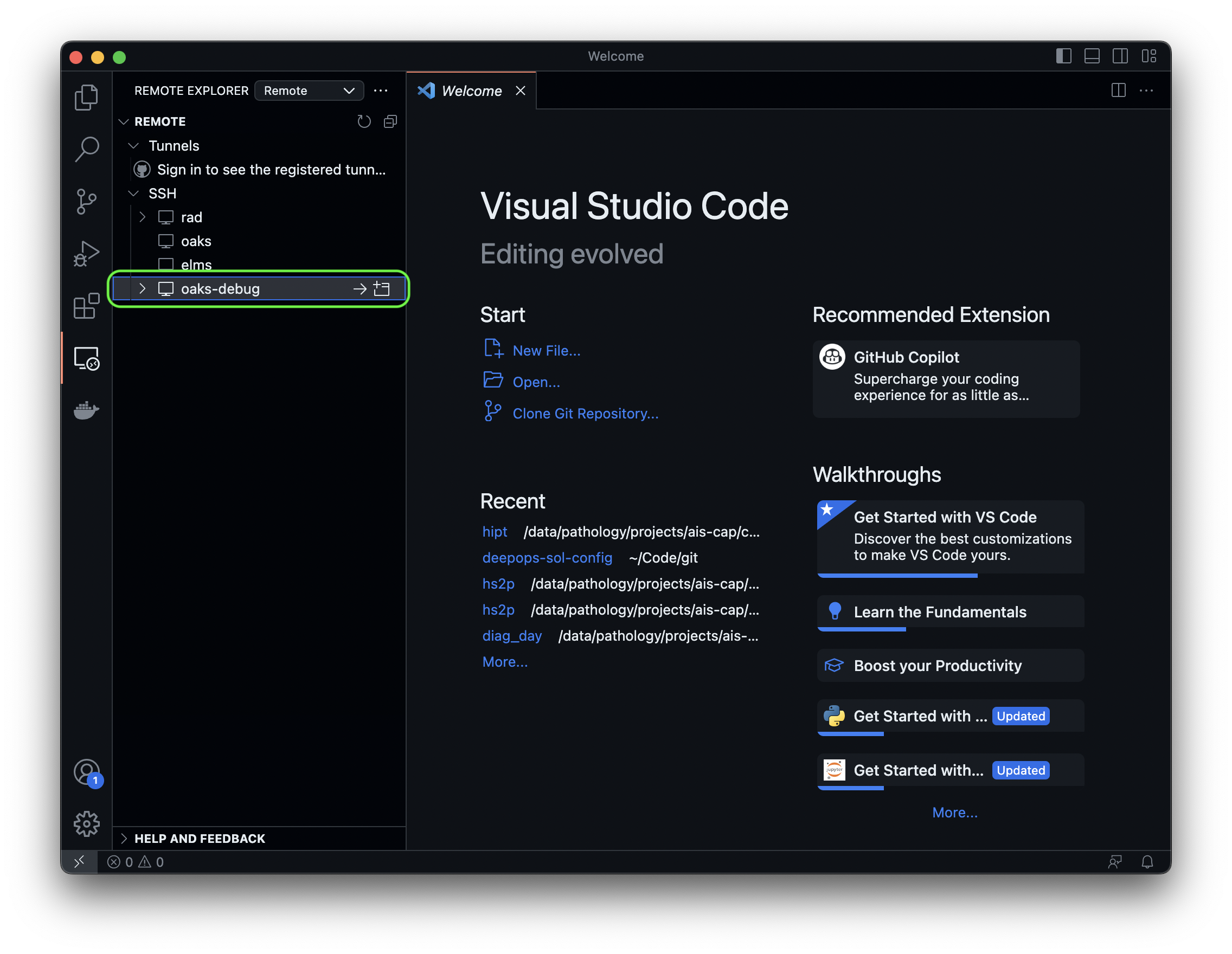Collapse the Tunnels tree node
Viewport: 1232px width, 954px height.
click(134, 145)
